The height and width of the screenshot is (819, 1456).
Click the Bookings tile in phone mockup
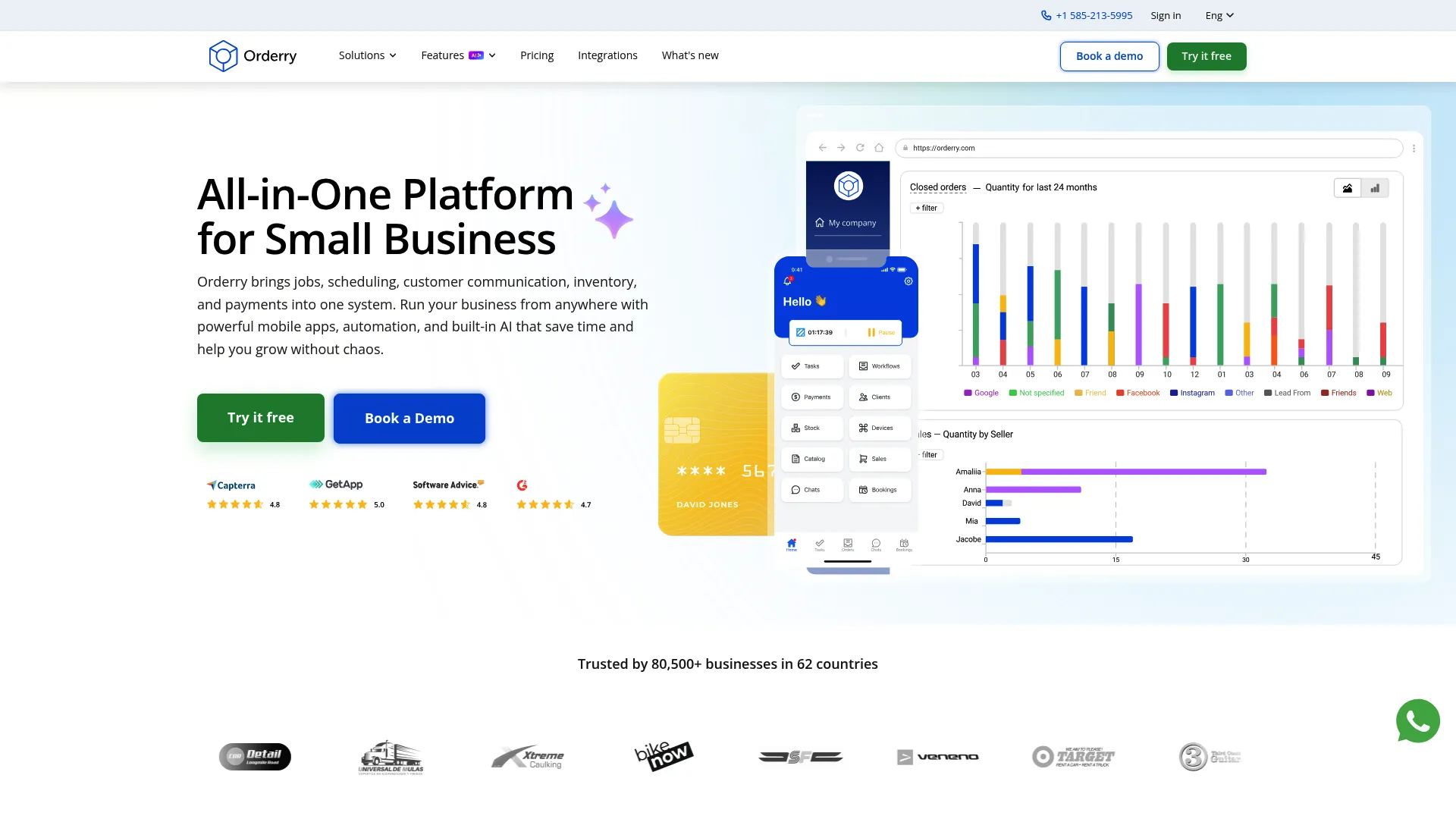[x=880, y=490]
